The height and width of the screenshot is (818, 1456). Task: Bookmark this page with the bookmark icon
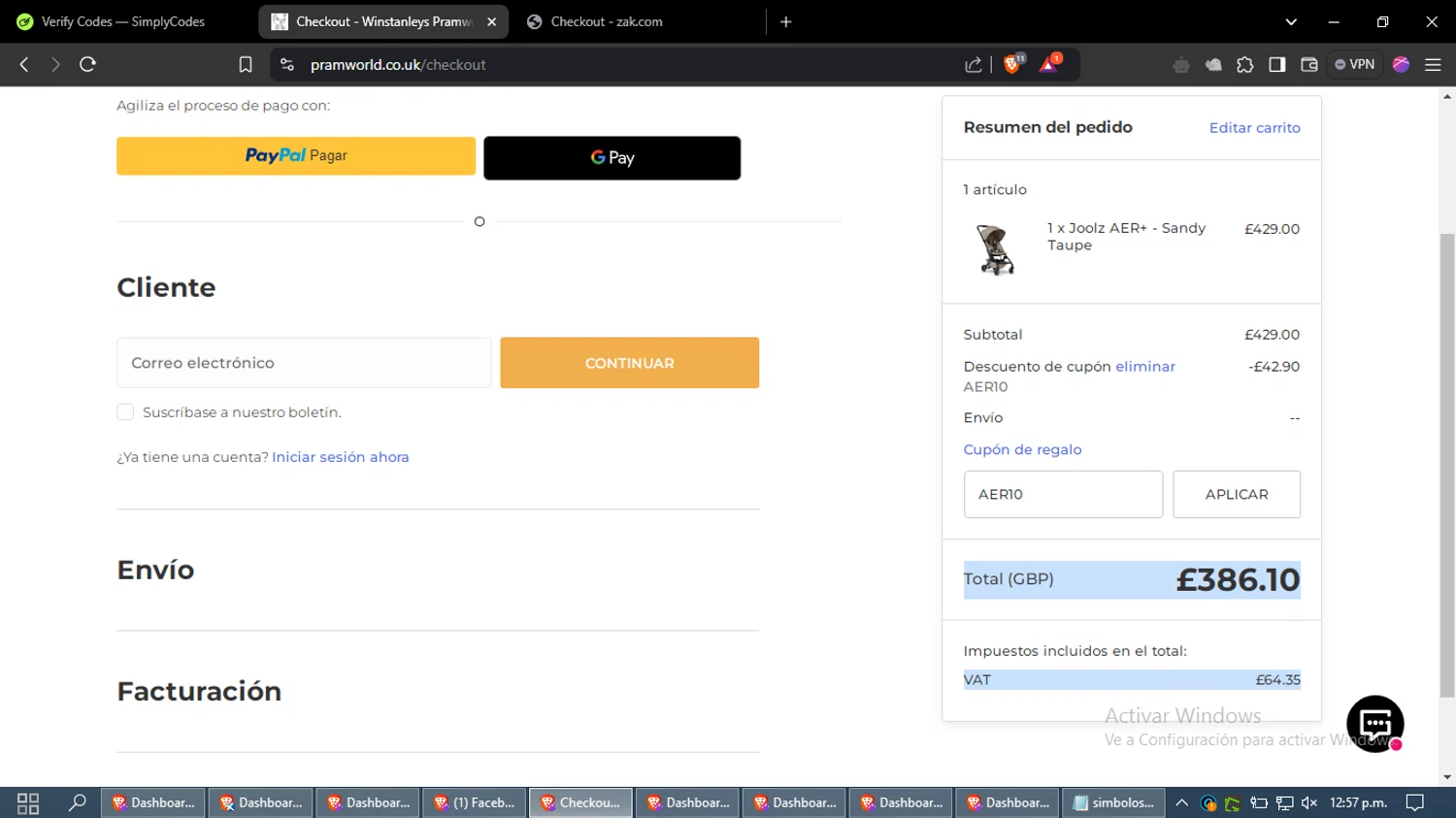coord(246,64)
